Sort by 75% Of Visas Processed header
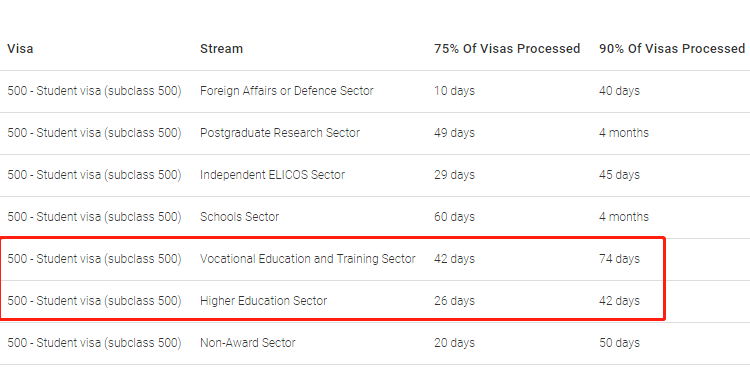Screen dimensions: 750x388 pyautogui.click(x=507, y=49)
